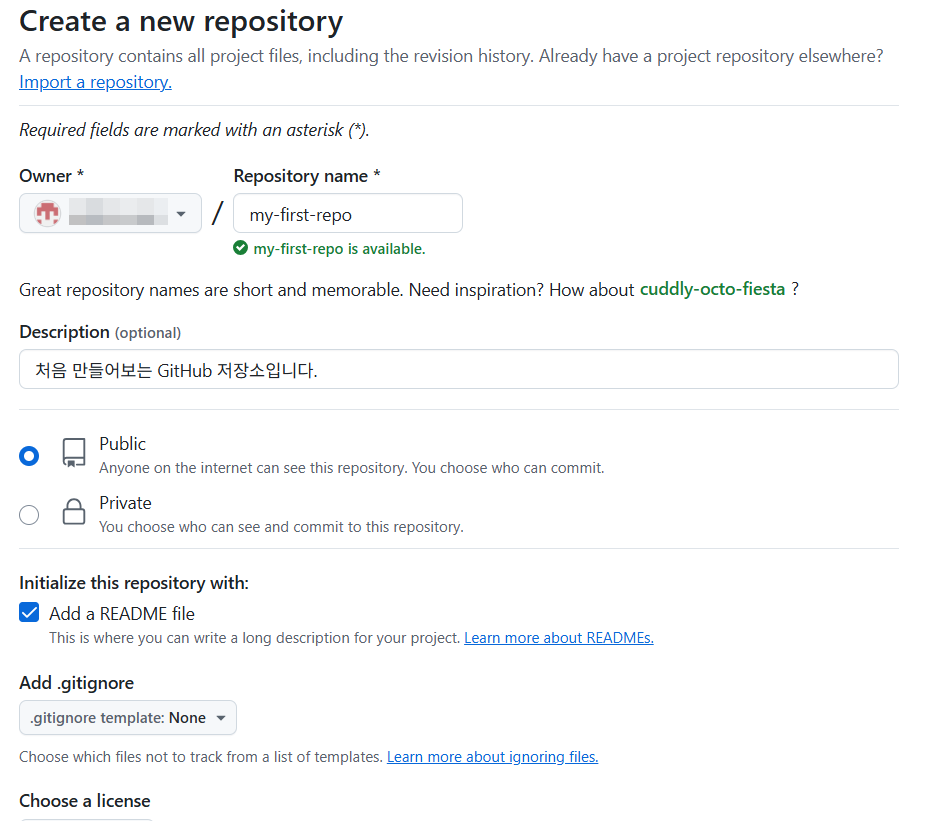Click inside the Description text field

click(458, 369)
